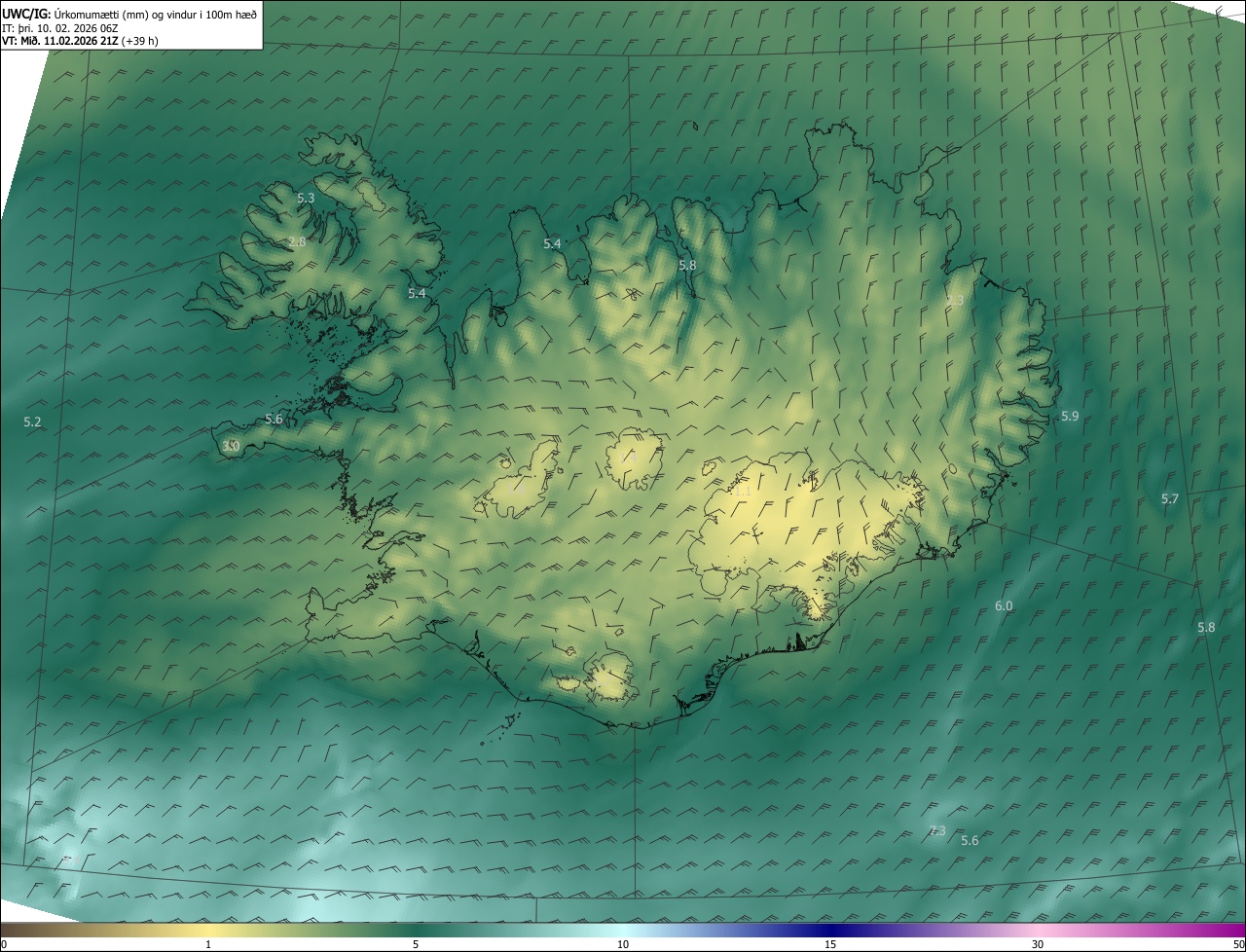Click the '5.3' value label on the map
Image resolution: width=1246 pixels, height=952 pixels.
point(306,198)
